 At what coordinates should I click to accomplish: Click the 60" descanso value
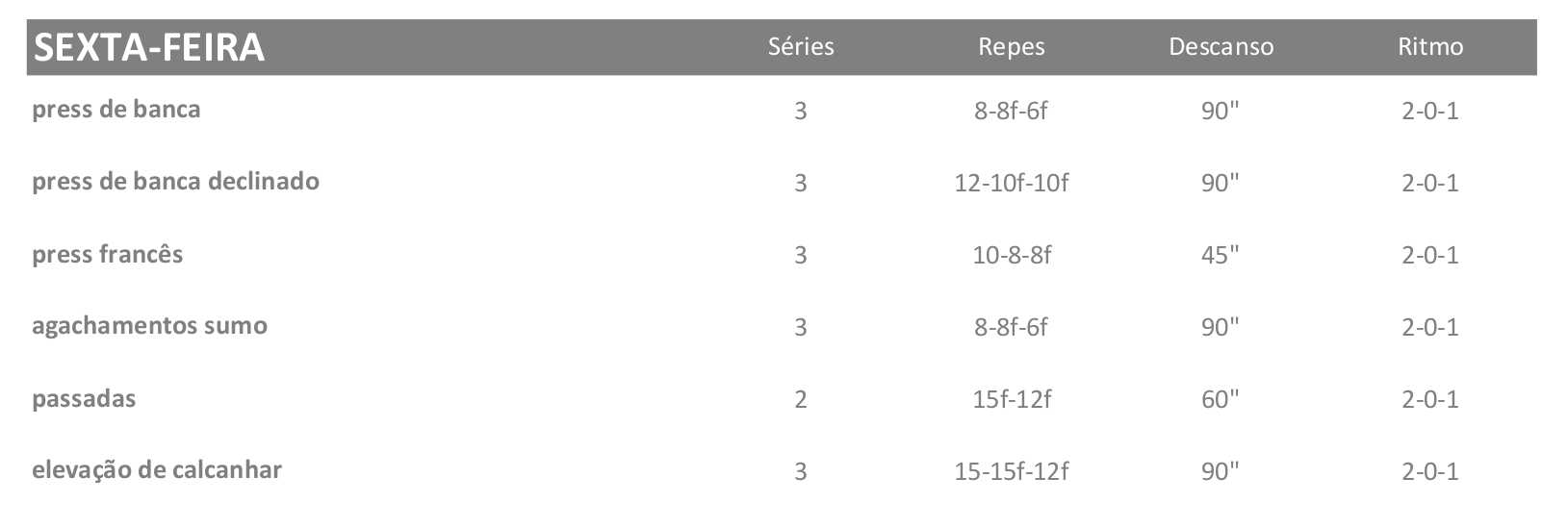(x=1220, y=399)
